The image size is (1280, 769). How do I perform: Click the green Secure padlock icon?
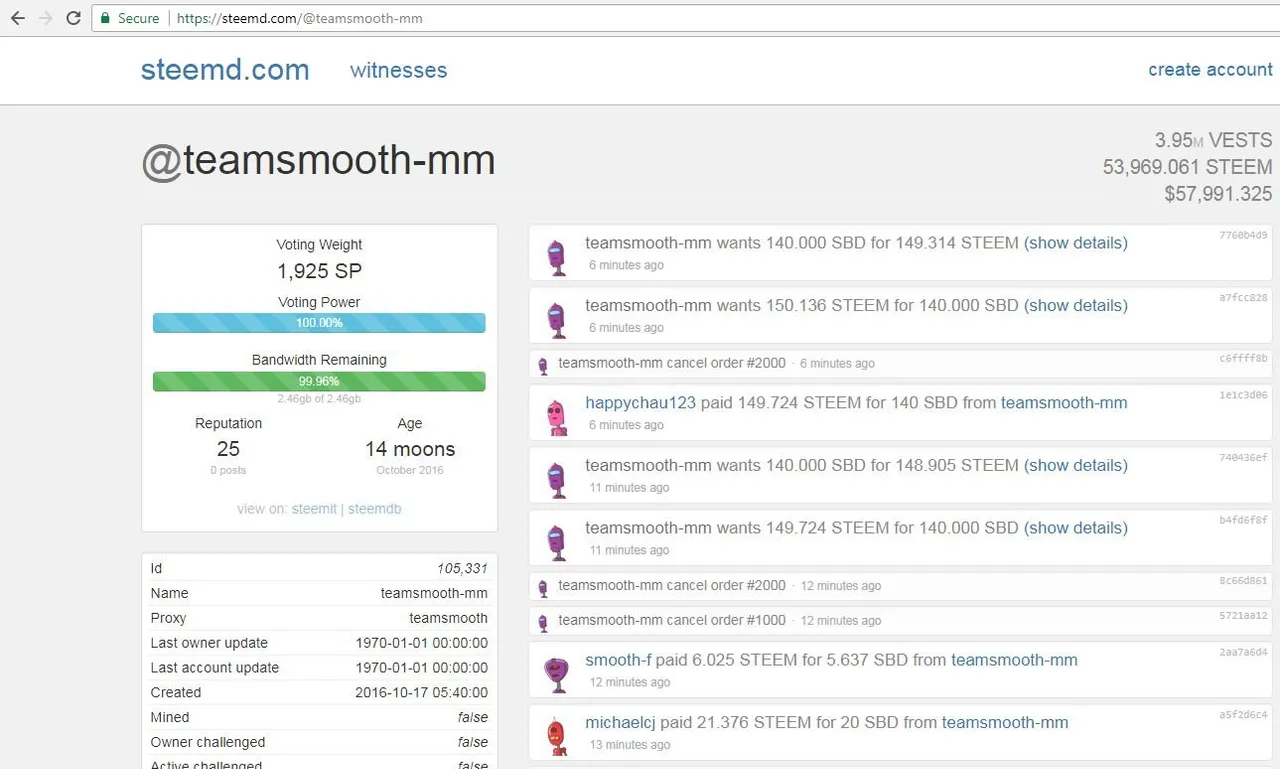pyautogui.click(x=106, y=18)
